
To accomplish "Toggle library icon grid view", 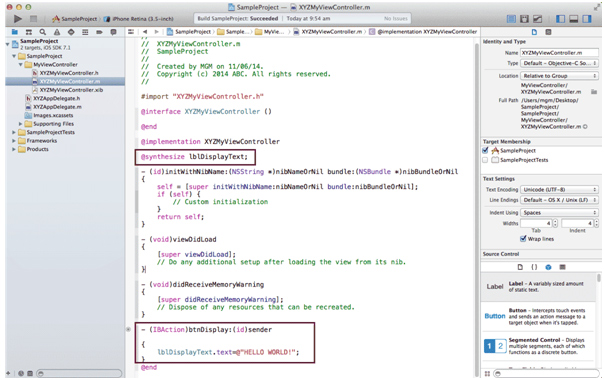I will click(x=487, y=373).
